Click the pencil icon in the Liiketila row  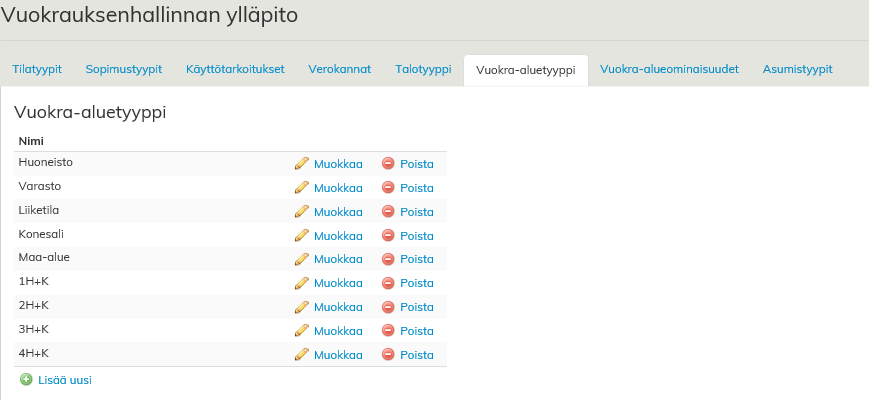click(302, 211)
